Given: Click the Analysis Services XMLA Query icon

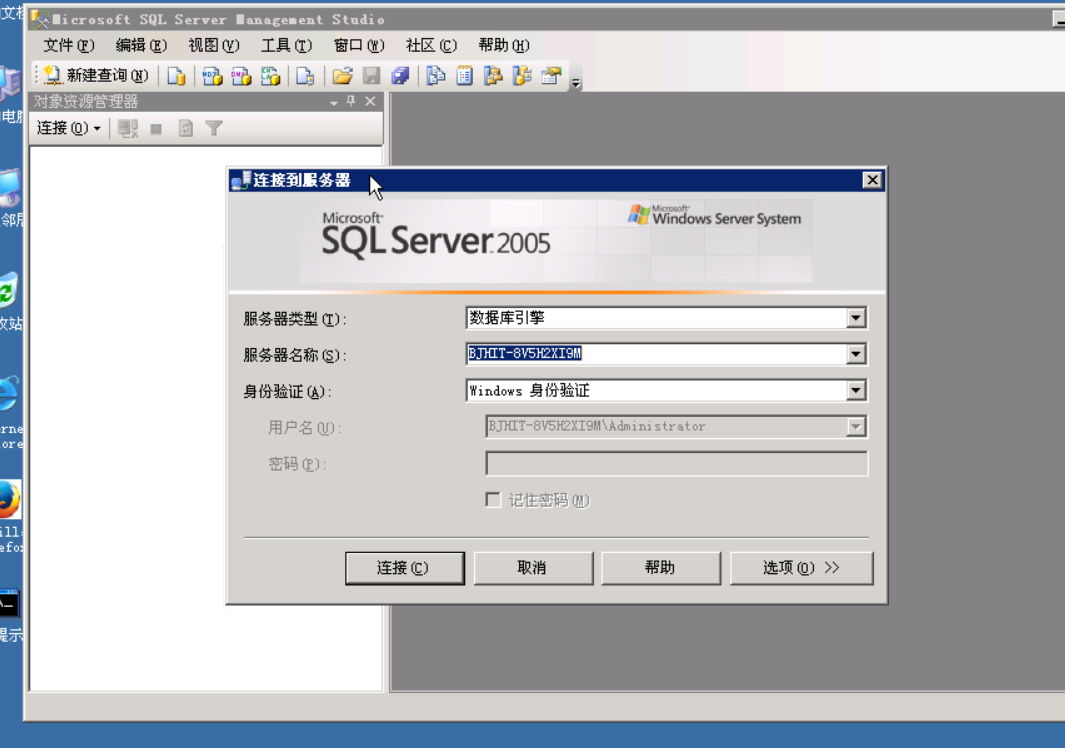Looking at the screenshot, I should pos(270,75).
